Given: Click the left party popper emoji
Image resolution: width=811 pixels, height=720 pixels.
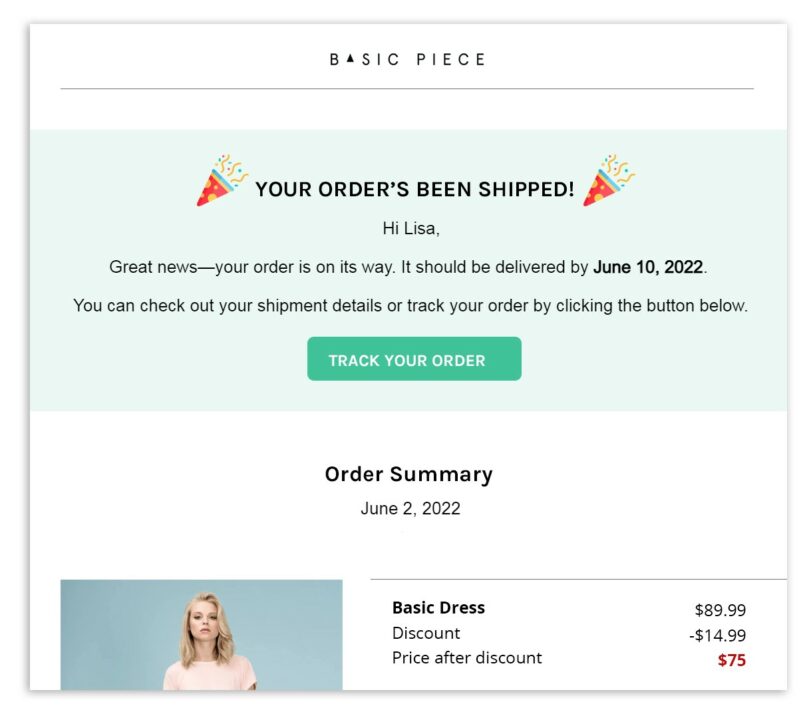Looking at the screenshot, I should click(222, 180).
